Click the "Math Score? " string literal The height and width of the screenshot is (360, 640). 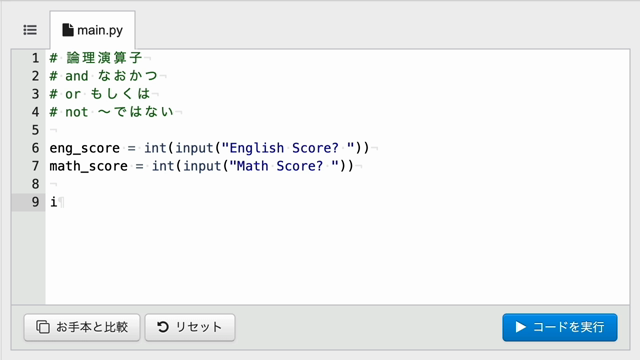[284, 166]
